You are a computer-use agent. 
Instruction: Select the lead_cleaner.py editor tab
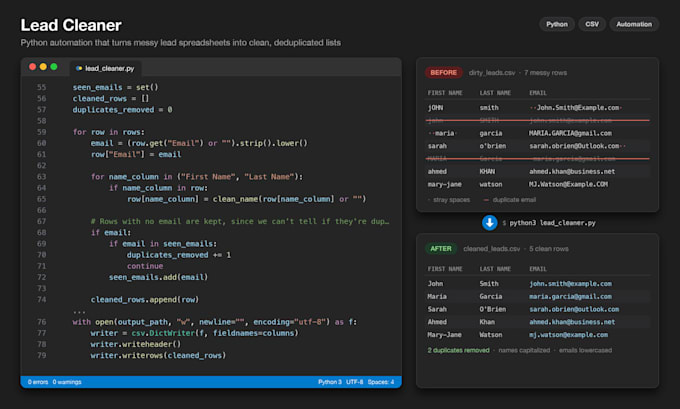point(105,68)
